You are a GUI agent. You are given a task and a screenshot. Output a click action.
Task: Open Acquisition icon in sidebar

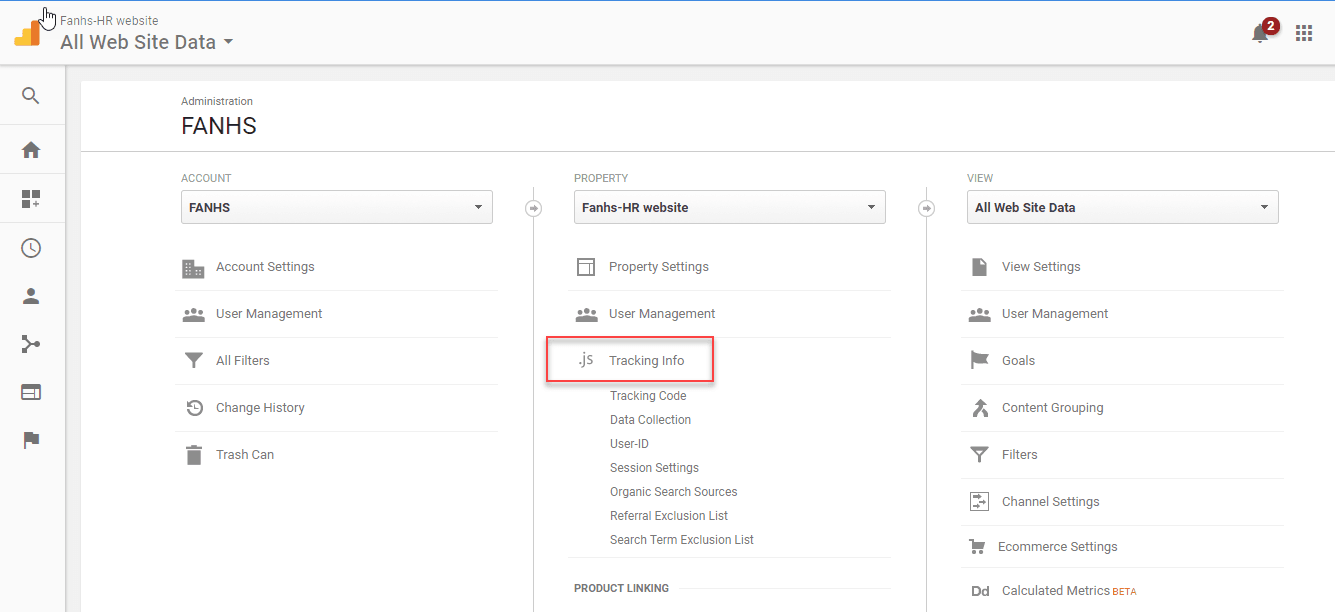pos(31,344)
